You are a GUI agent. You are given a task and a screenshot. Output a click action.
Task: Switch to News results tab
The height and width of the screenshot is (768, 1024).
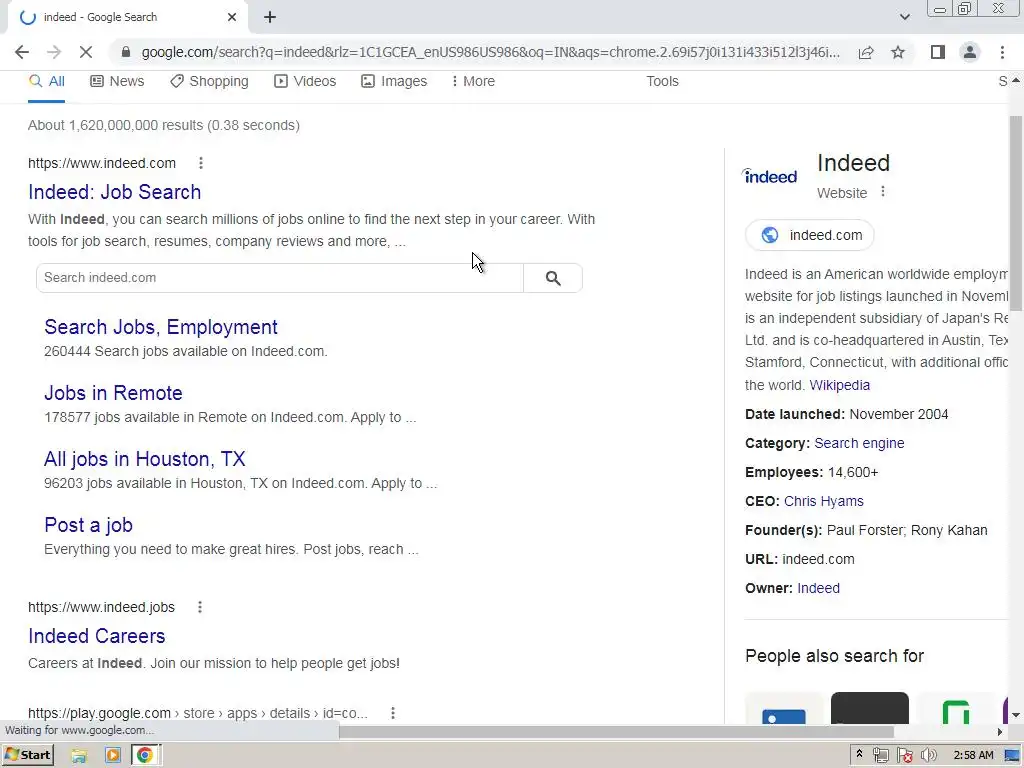point(117,82)
